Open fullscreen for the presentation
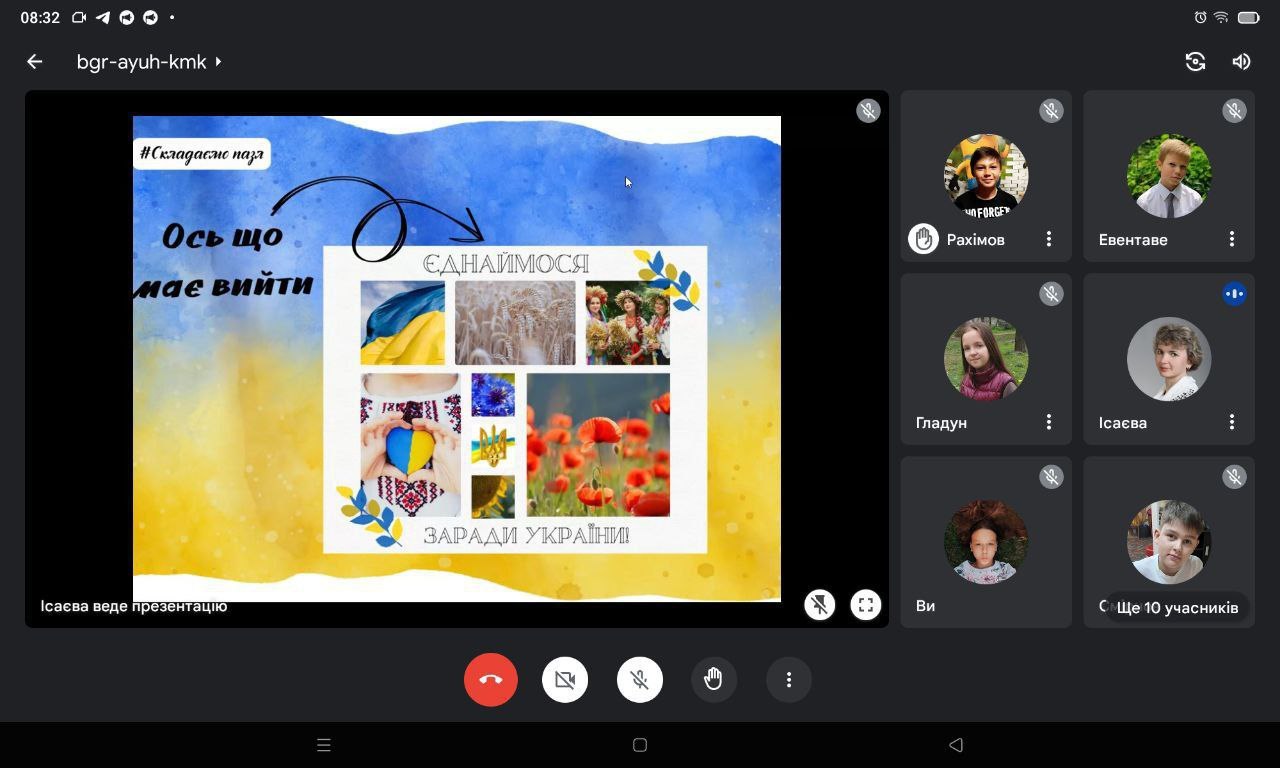This screenshot has height=768, width=1280. (x=865, y=605)
